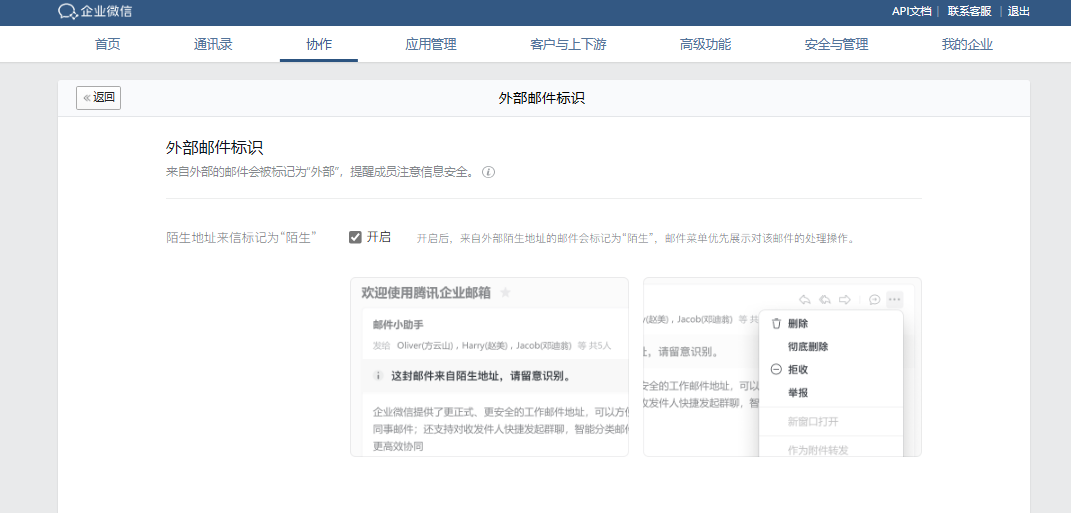Click 退出 to log out

(x=1018, y=11)
